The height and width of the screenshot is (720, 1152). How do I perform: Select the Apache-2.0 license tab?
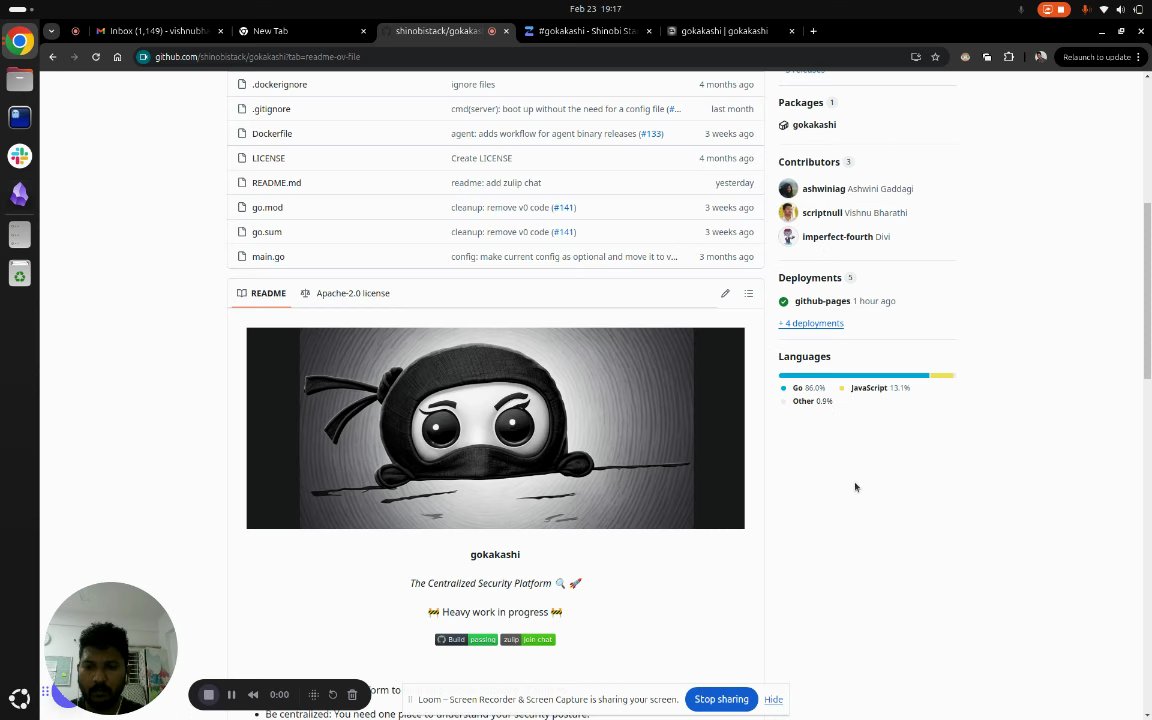(x=345, y=293)
